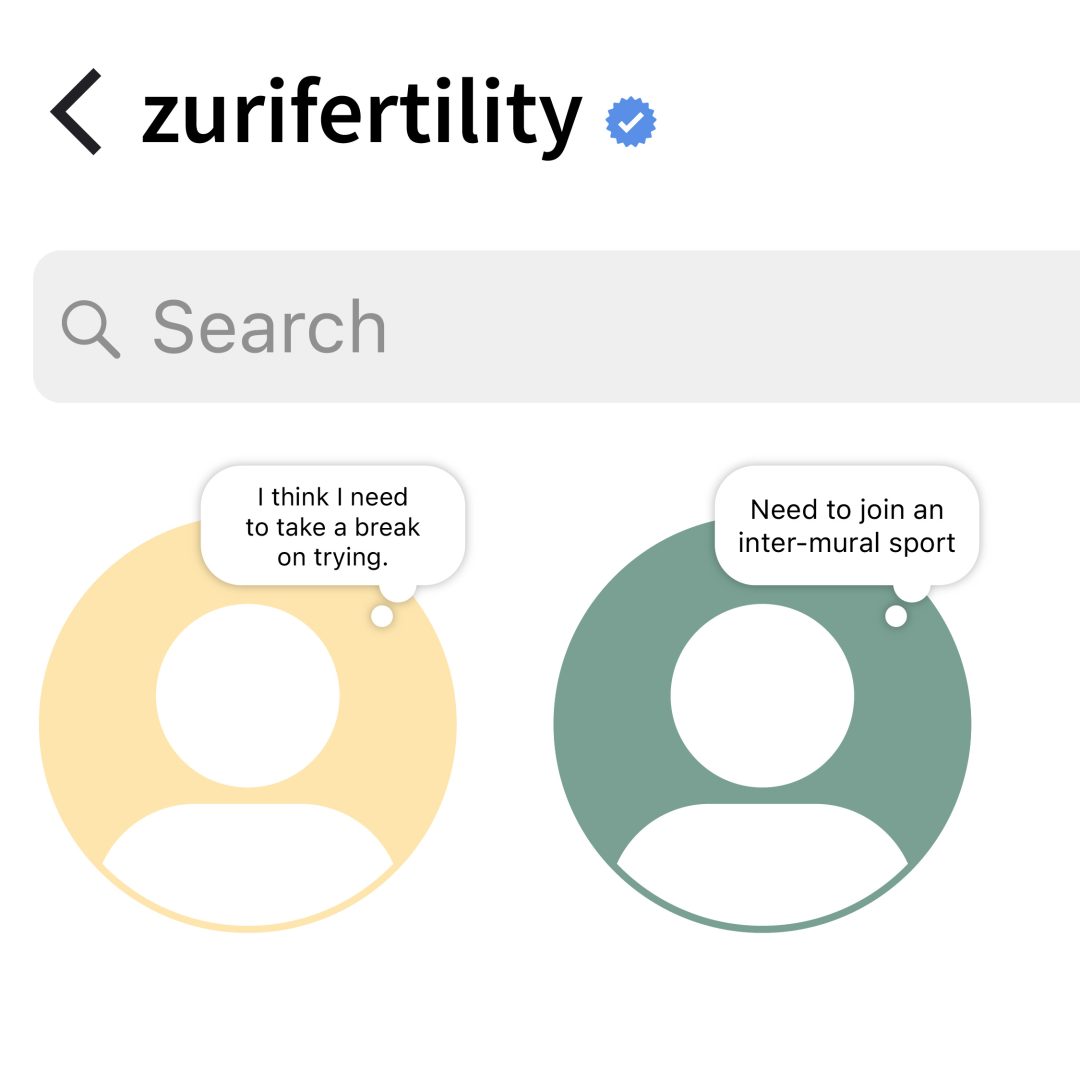Tap the "inter-mural sport" text line
Screen dimensions: 1080x1080
point(847,543)
